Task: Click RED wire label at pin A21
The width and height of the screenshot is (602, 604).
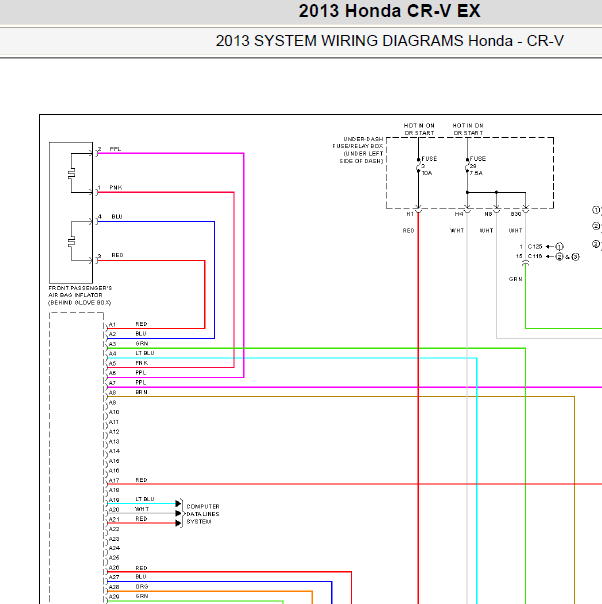Action: [x=141, y=519]
